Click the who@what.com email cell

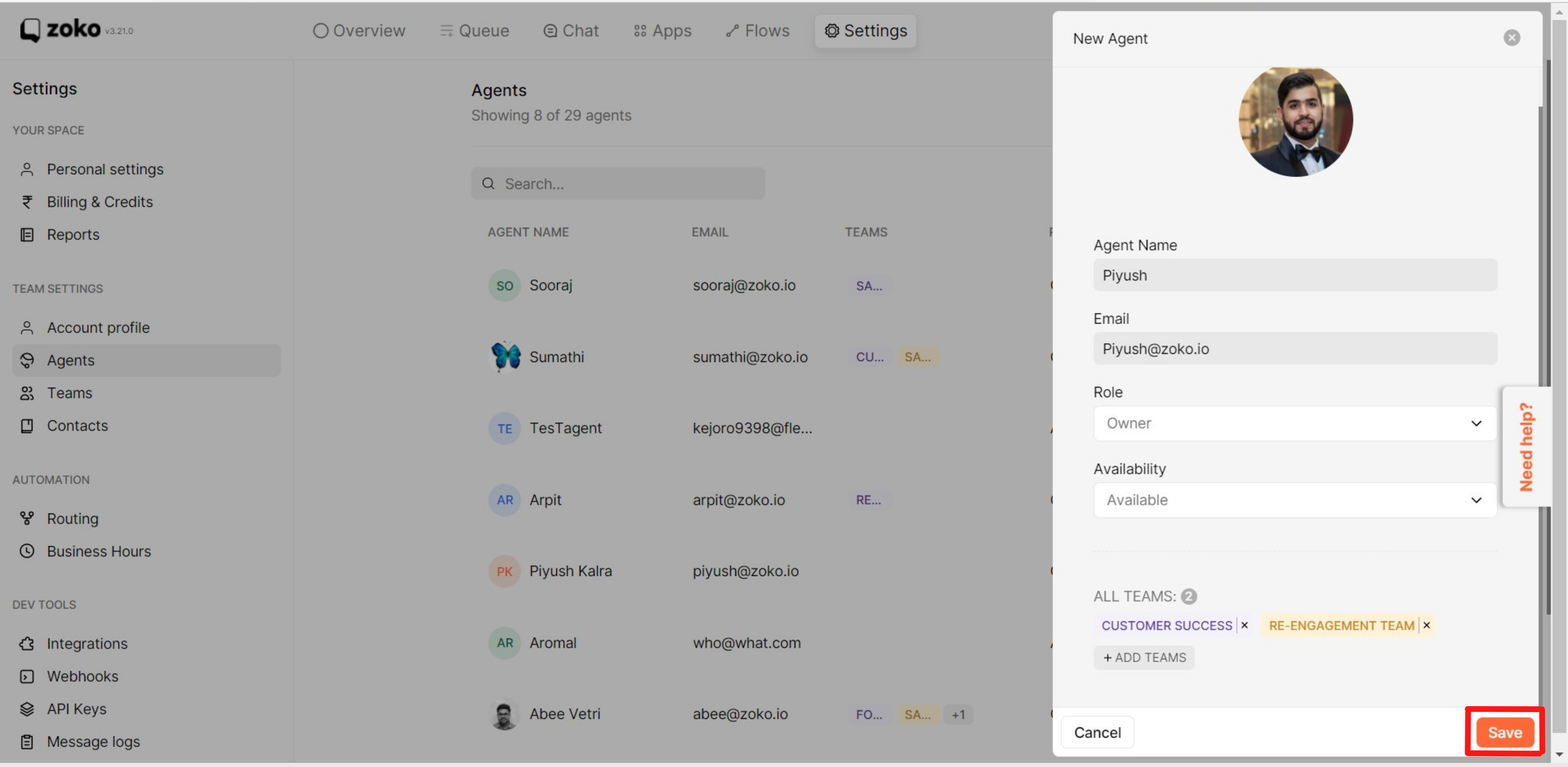coord(746,643)
